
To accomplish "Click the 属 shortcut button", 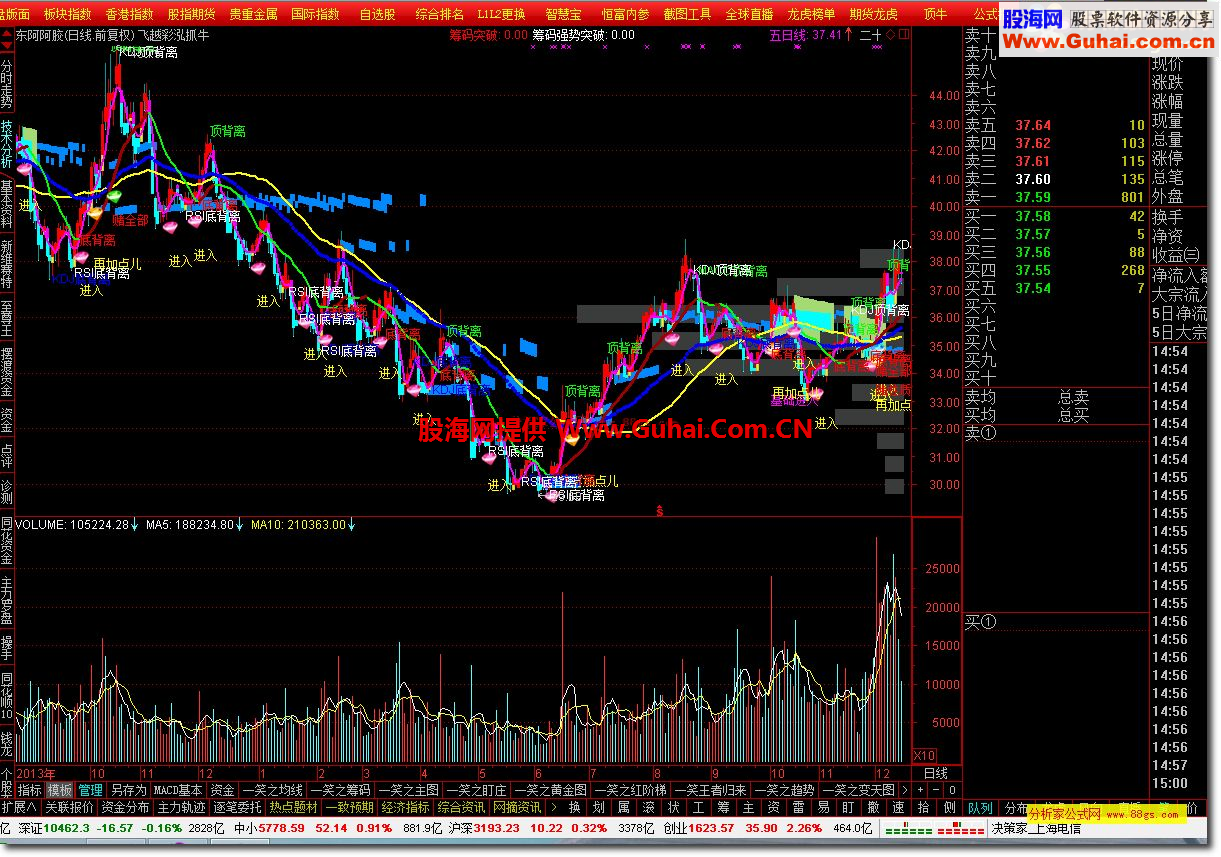I will pos(623,807).
